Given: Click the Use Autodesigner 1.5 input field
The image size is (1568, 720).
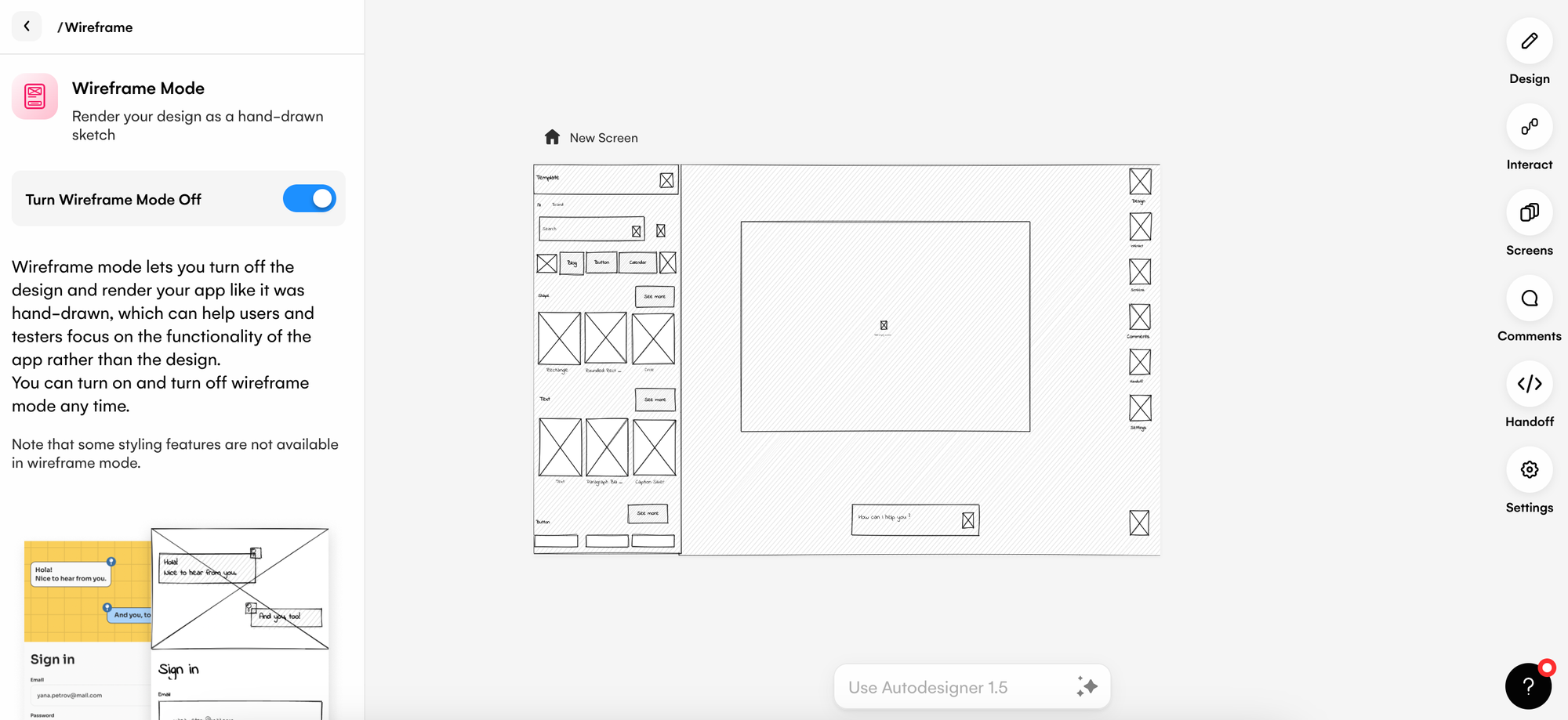Looking at the screenshot, I should (972, 687).
